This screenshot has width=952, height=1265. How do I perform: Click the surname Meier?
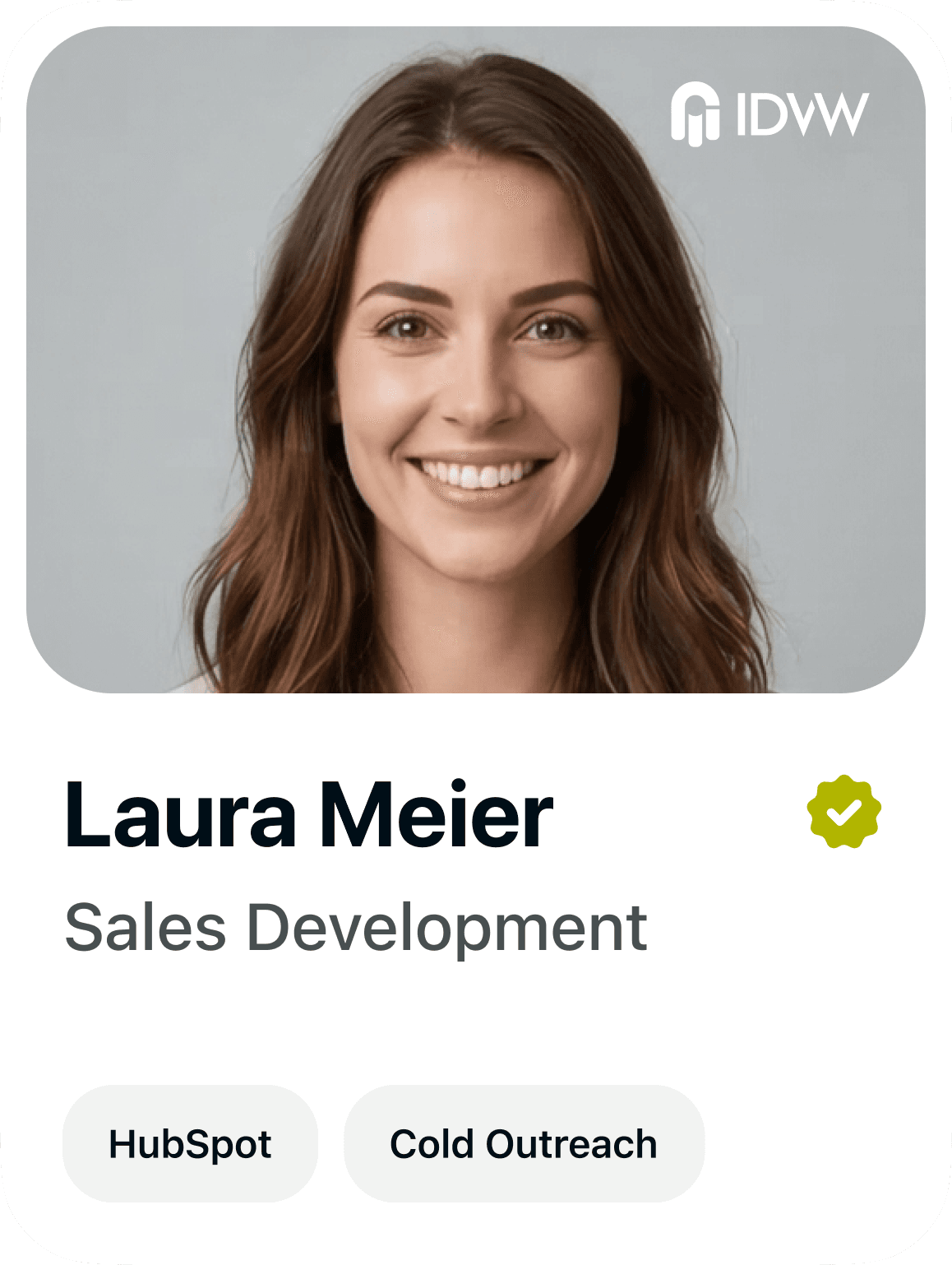pyautogui.click(x=437, y=814)
